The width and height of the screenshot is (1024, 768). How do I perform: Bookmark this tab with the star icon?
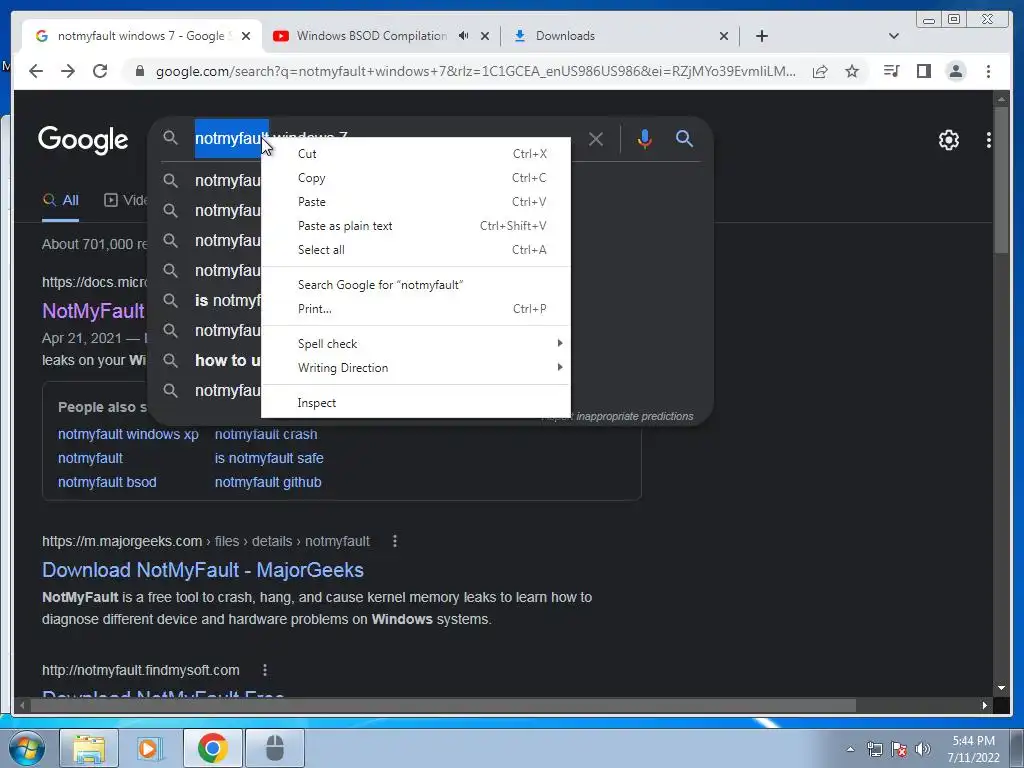(x=852, y=71)
